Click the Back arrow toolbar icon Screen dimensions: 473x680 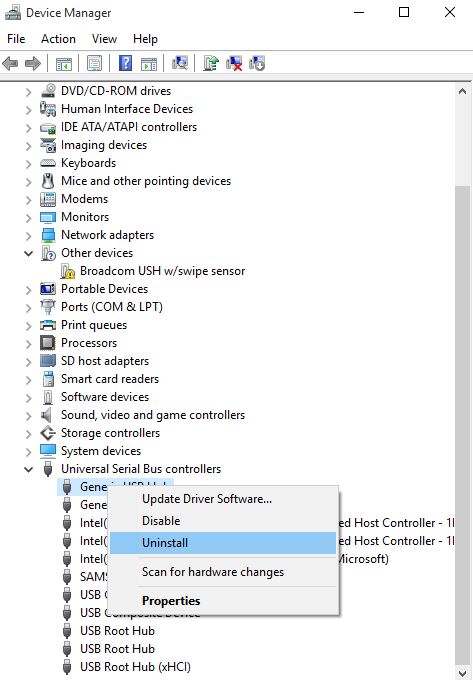10,64
